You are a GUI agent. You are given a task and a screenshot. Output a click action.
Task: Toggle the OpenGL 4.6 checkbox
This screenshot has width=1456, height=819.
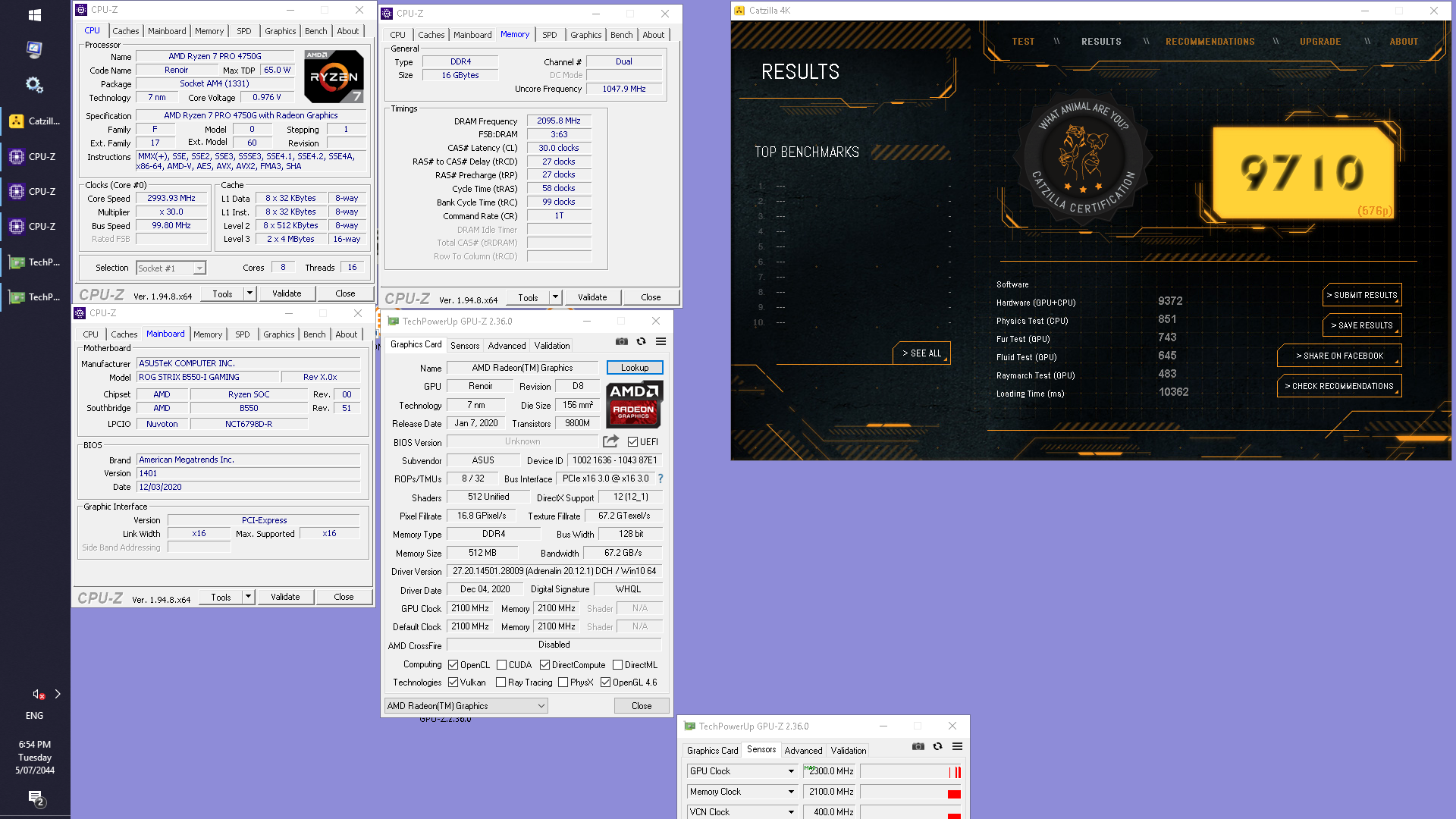pyautogui.click(x=605, y=682)
